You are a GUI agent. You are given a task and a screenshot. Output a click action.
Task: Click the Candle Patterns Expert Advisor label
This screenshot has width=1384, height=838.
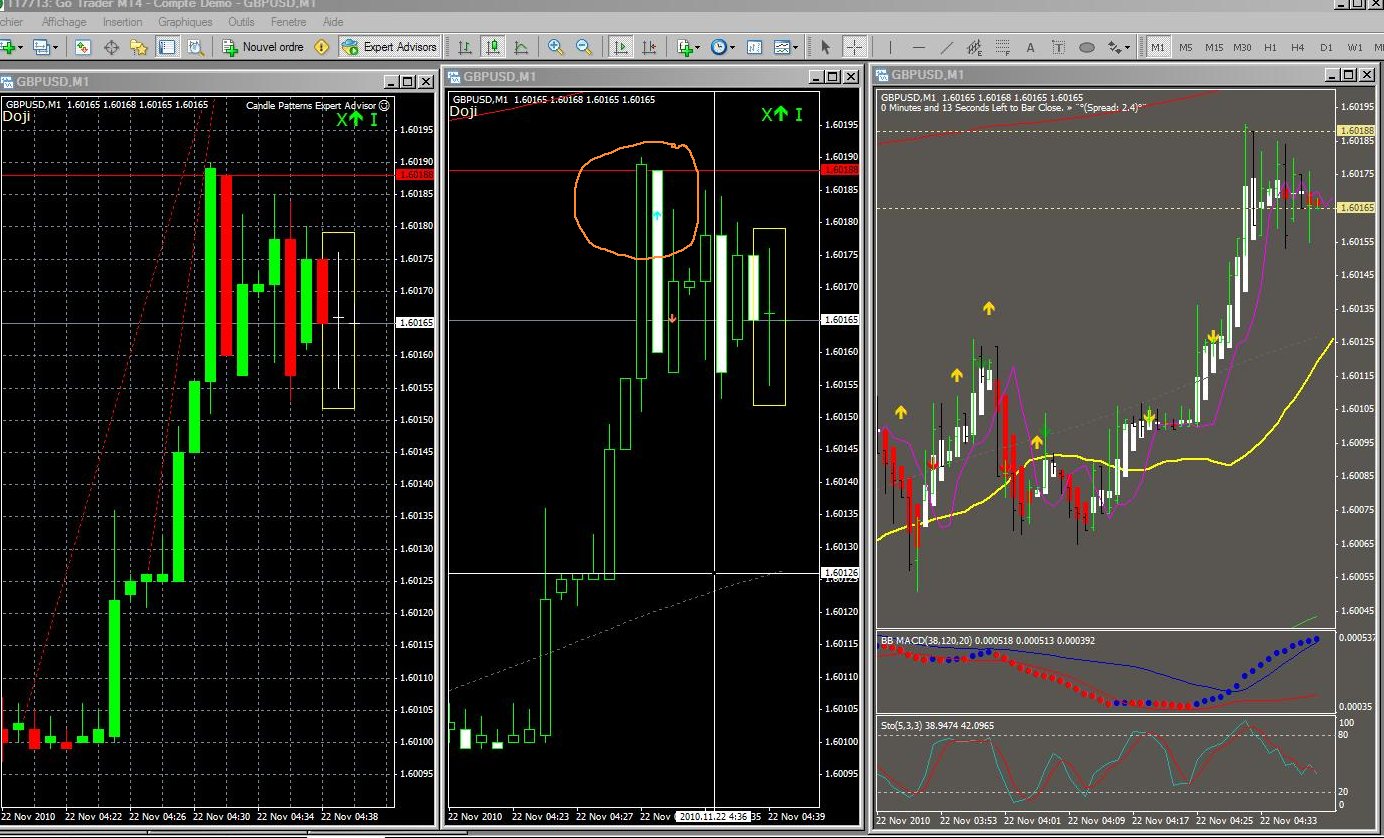(312, 105)
